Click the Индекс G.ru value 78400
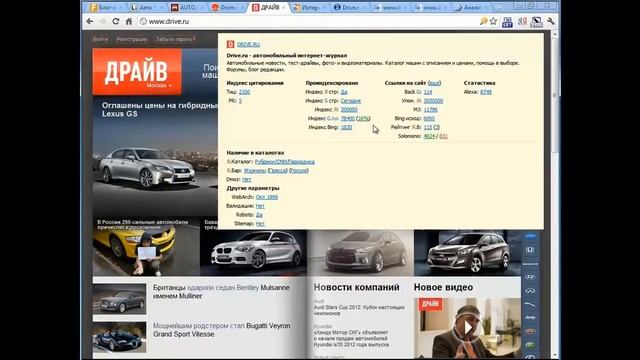640x360 pixels. coord(347,118)
